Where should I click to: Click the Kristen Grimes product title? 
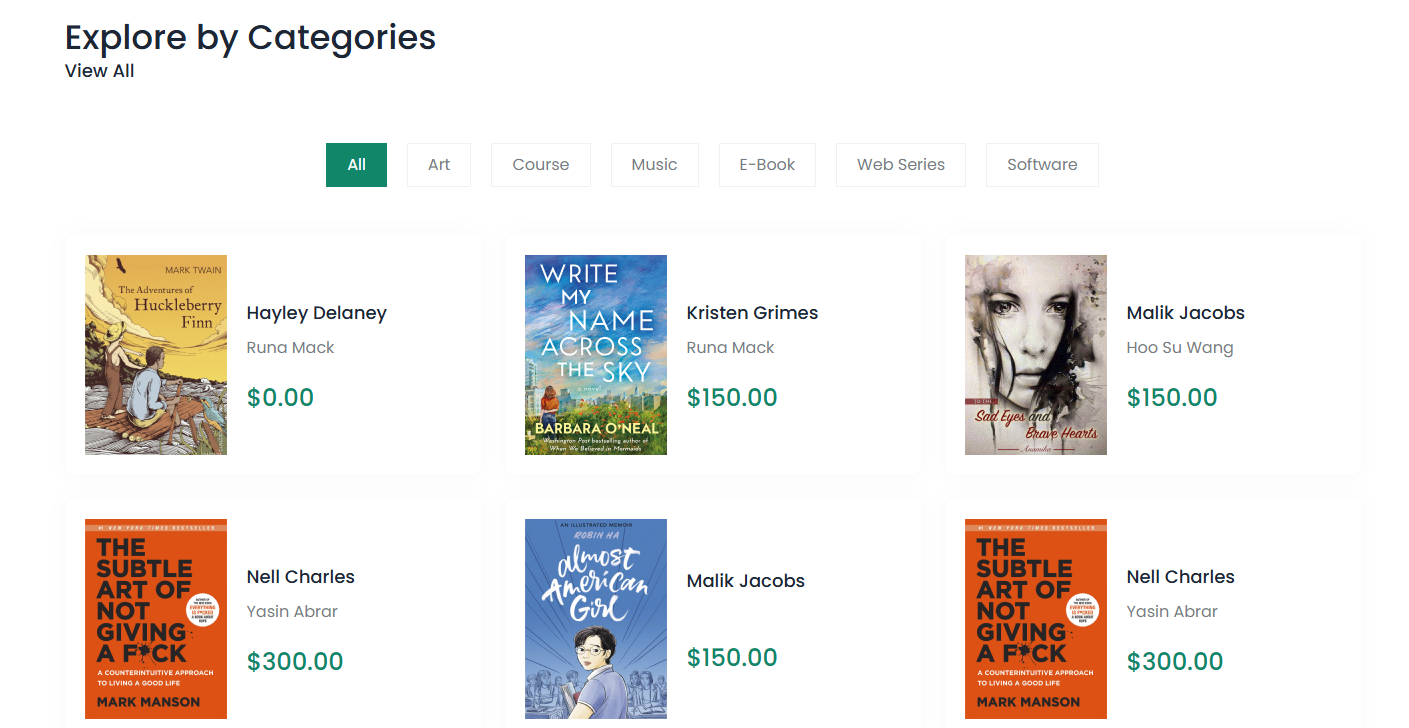point(752,313)
